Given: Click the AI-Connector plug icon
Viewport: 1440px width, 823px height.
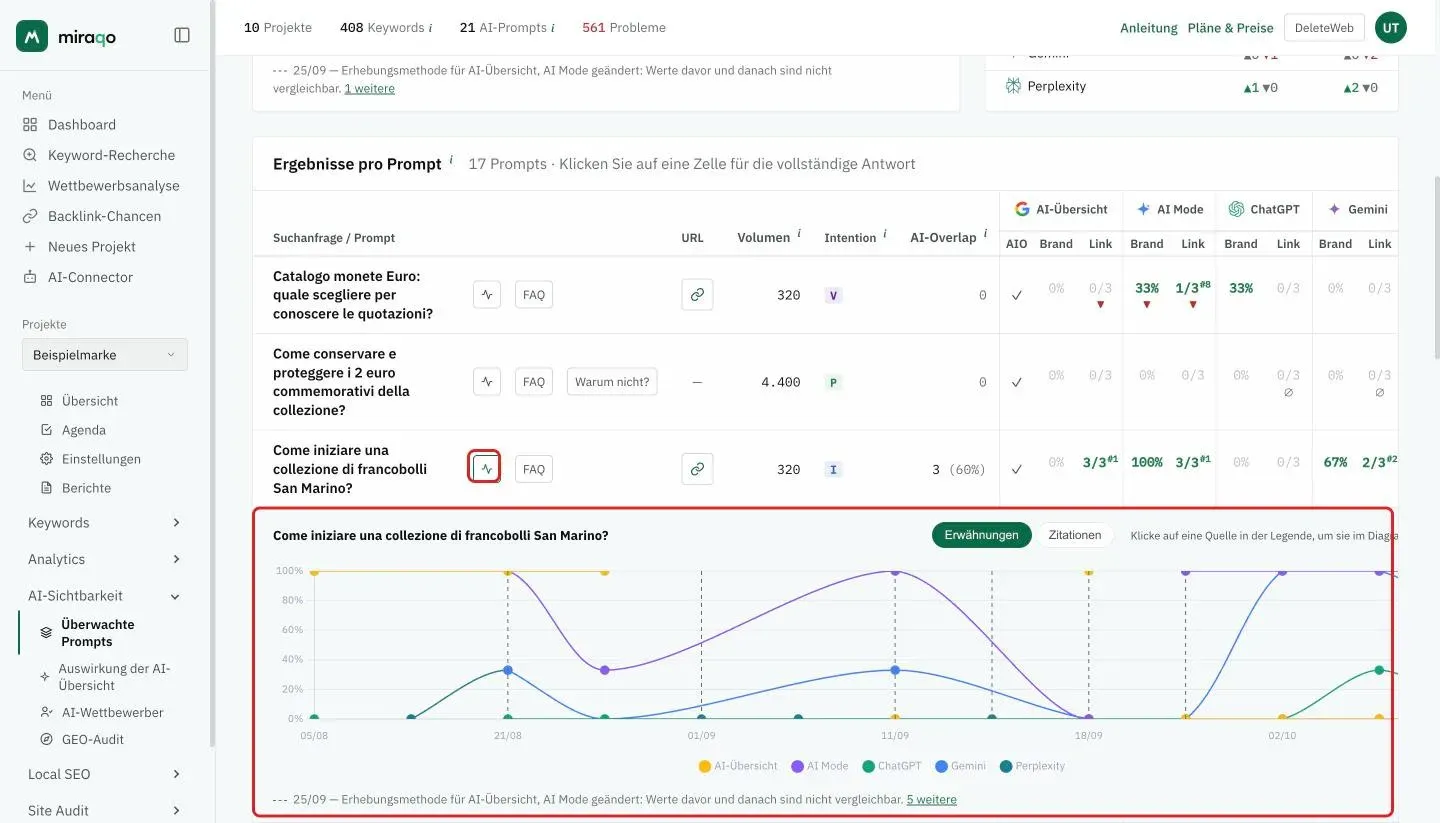Looking at the screenshot, I should tap(30, 277).
